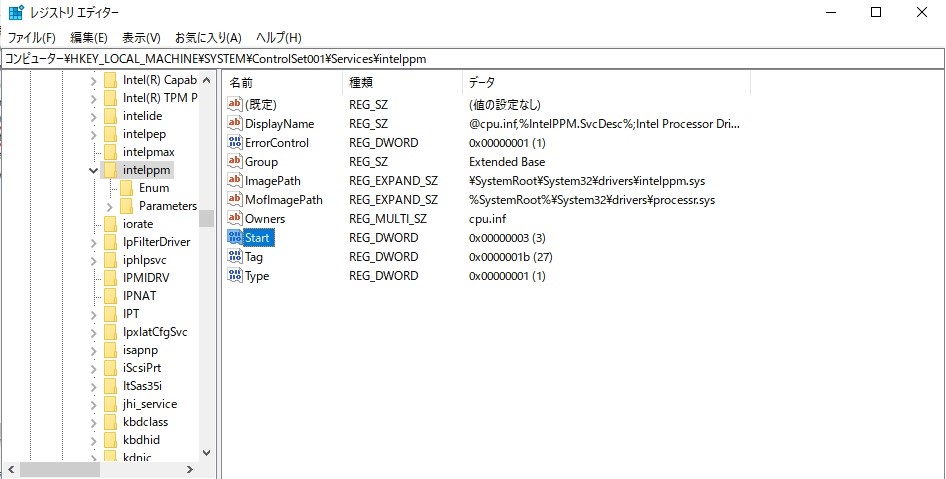Click the iphlpsvc folder icon
Viewport: 946px width, 479px height.
coord(110,260)
